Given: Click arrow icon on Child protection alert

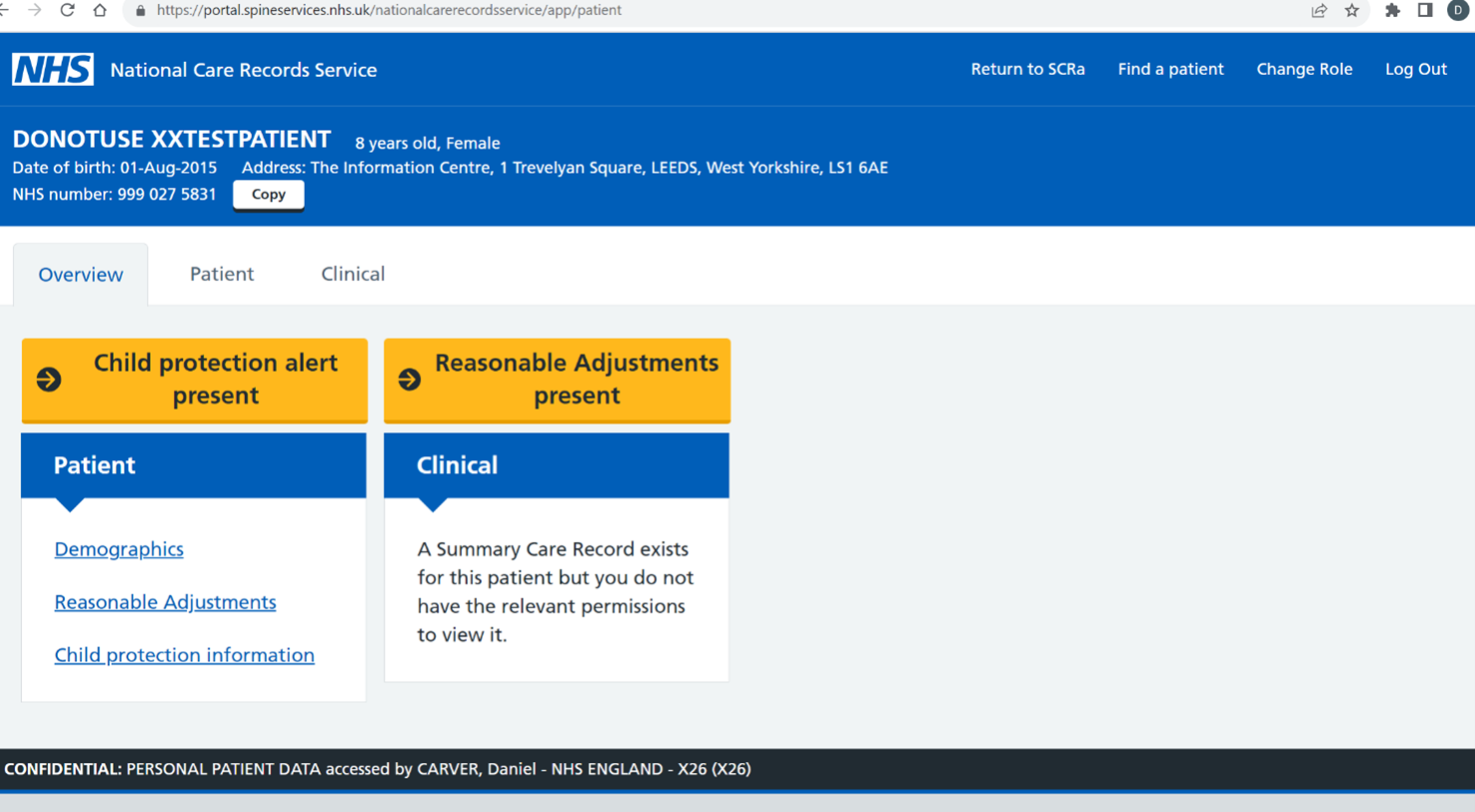Looking at the screenshot, I should click(x=49, y=380).
